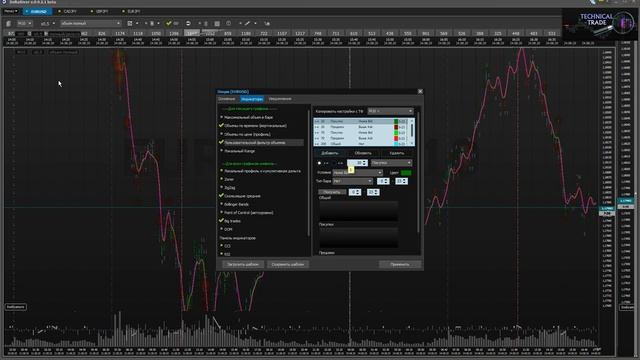Select the pen drawing tool in the toolbar
Image resolution: width=640 pixels, height=360 pixels.
pos(247,24)
